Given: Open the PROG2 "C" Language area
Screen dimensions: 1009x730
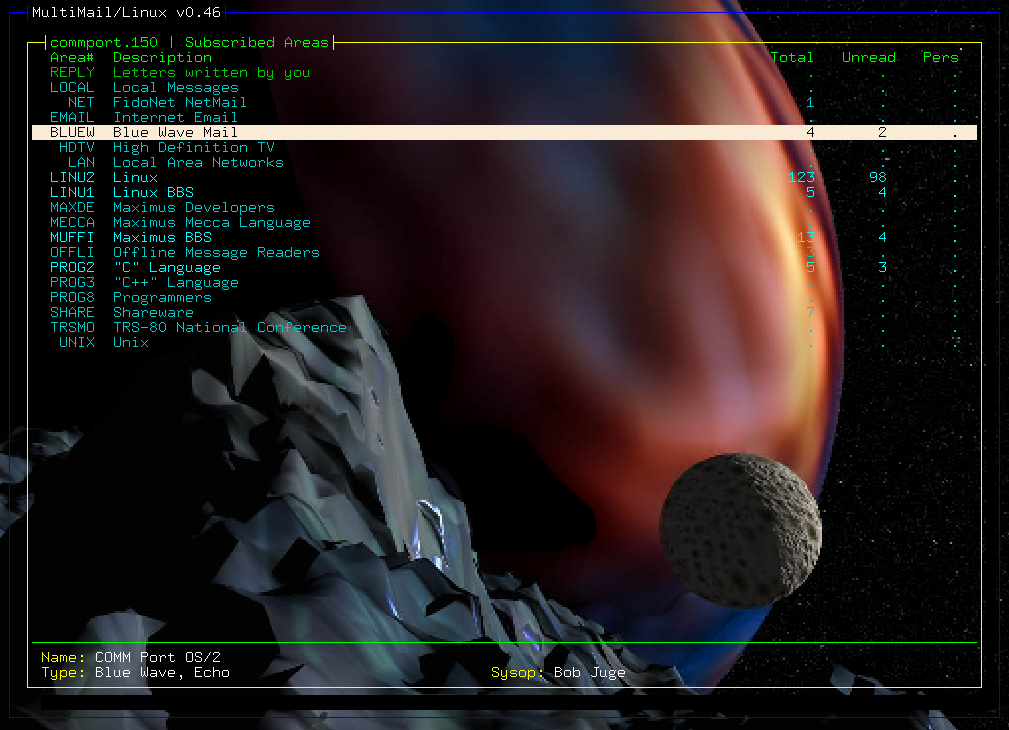Looking at the screenshot, I should pos(166,267).
